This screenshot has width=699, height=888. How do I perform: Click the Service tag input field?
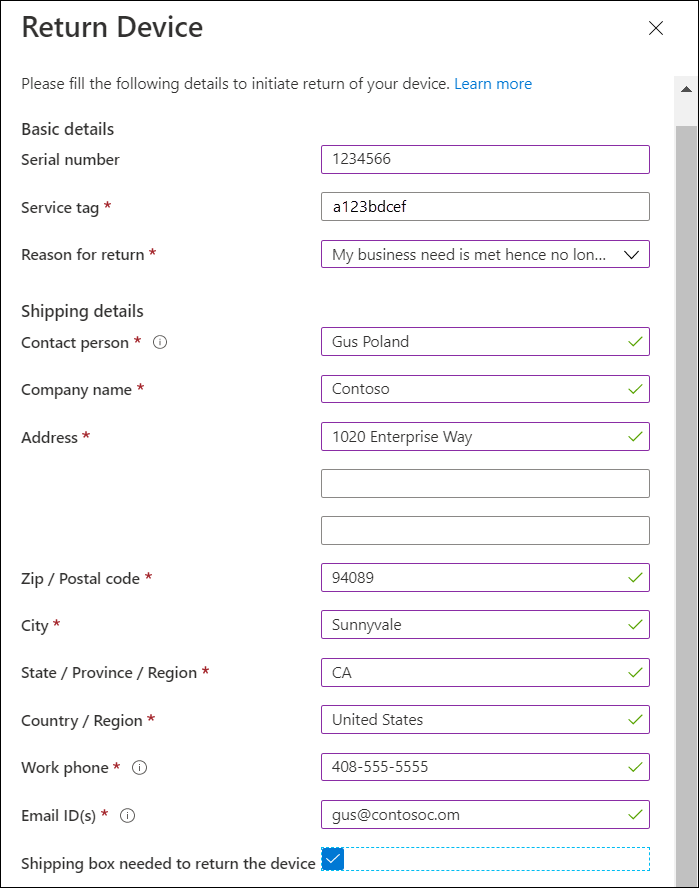485,207
